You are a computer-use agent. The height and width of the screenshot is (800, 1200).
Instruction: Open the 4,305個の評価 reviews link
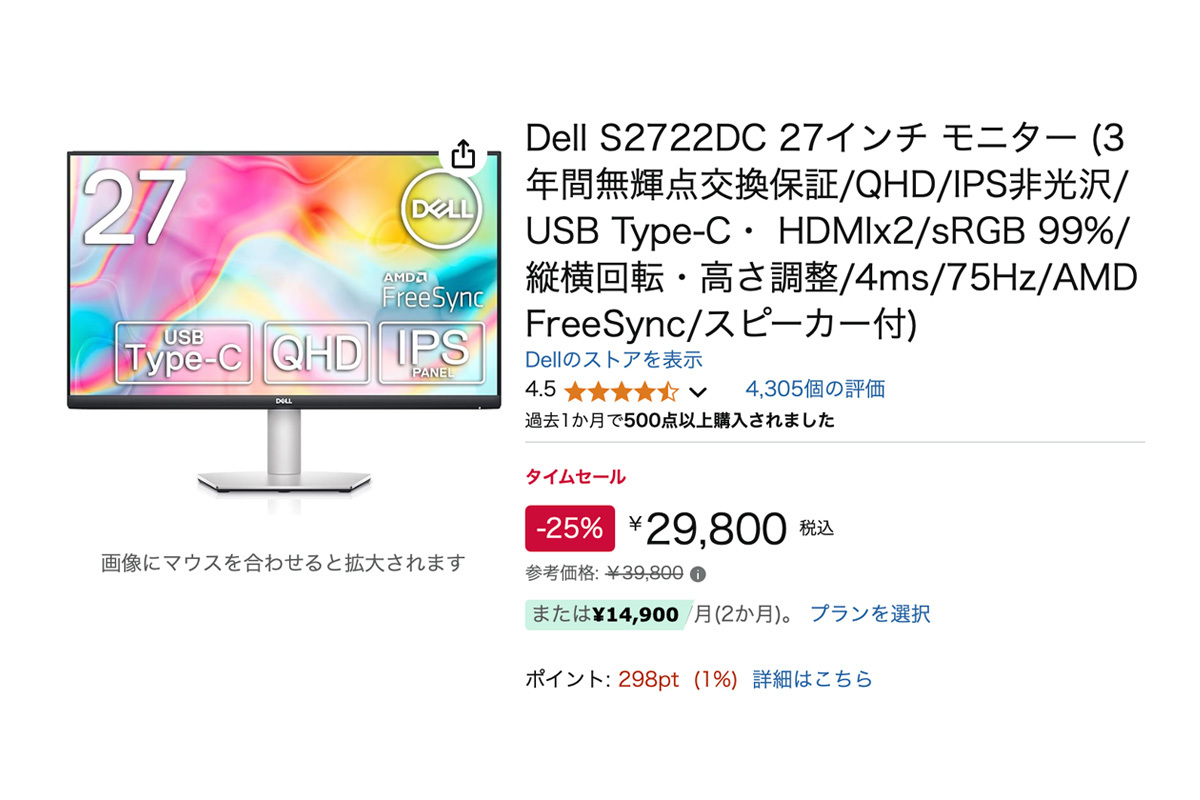[x=814, y=389]
